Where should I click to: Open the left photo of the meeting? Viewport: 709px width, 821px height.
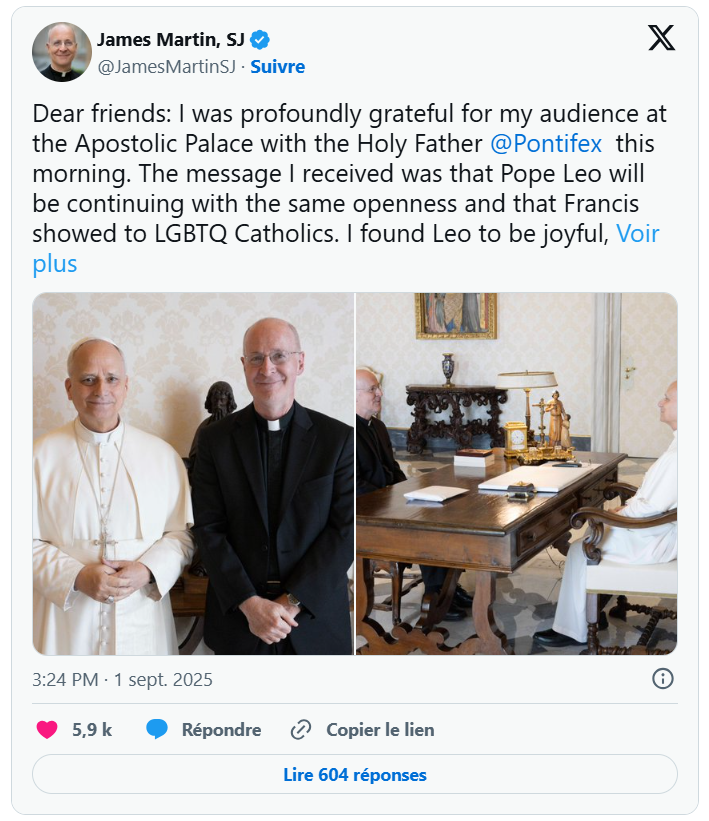pos(192,472)
